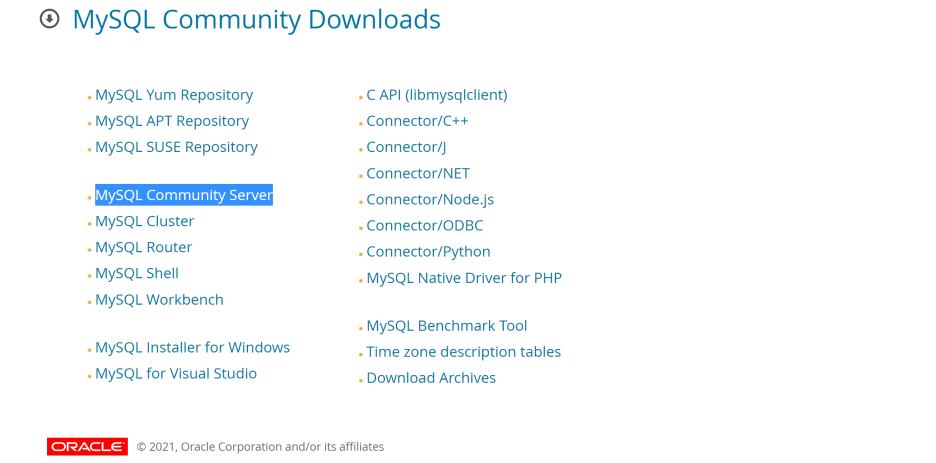Image resolution: width=936 pixels, height=463 pixels.
Task: Select MySQL for Visual Studio
Action: pos(176,374)
